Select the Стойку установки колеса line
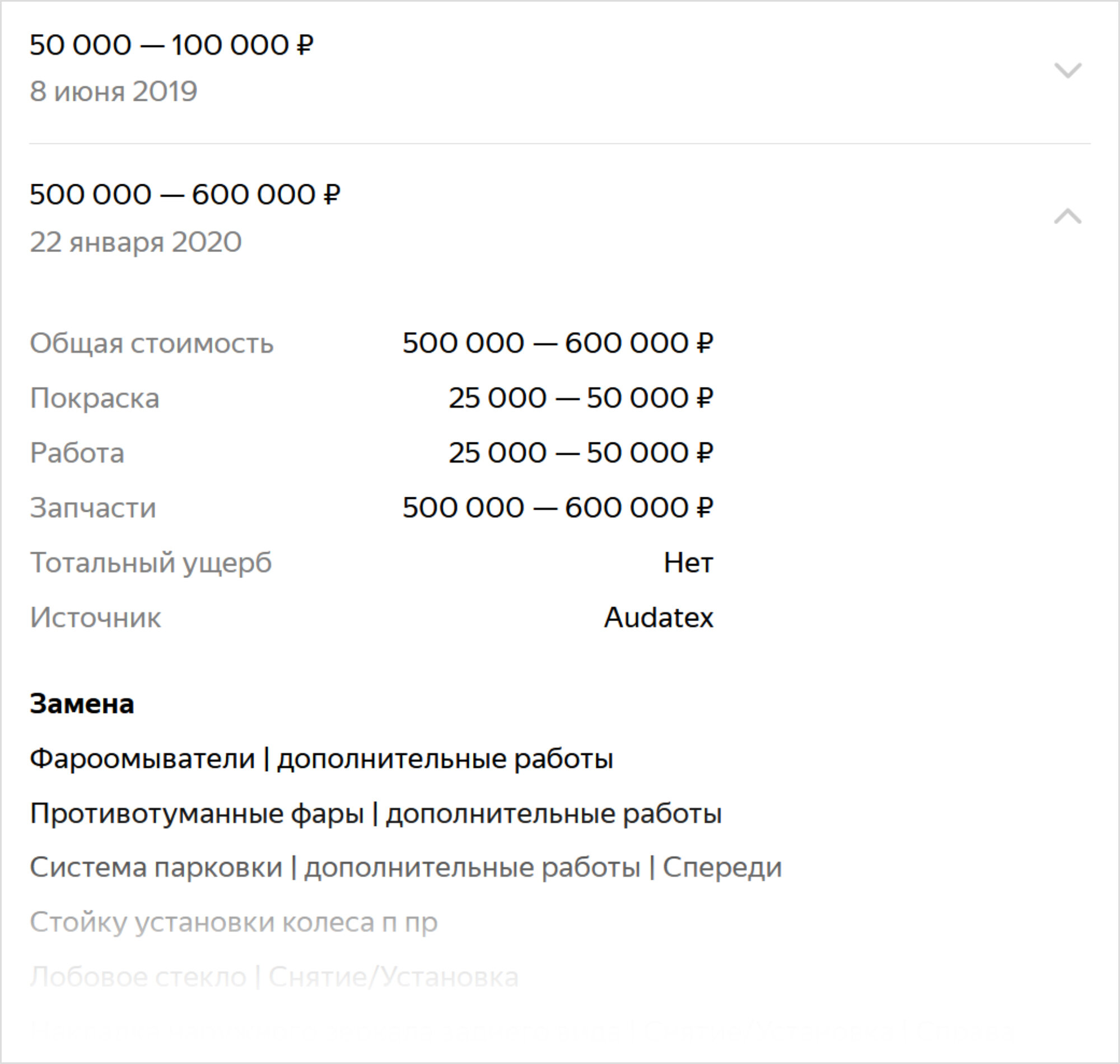The height and width of the screenshot is (1064, 1120). tap(234, 922)
